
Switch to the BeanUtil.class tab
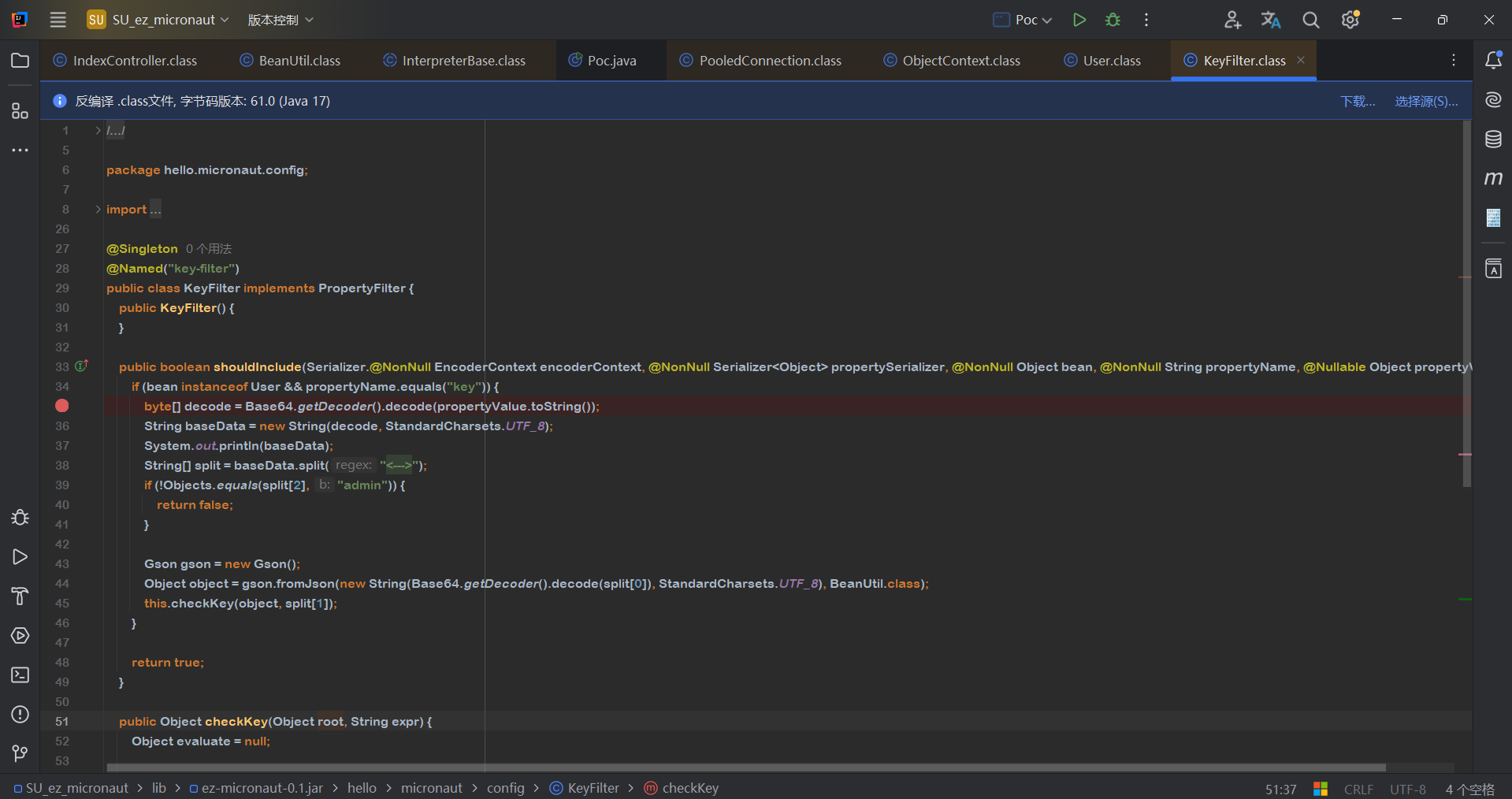[x=291, y=61]
